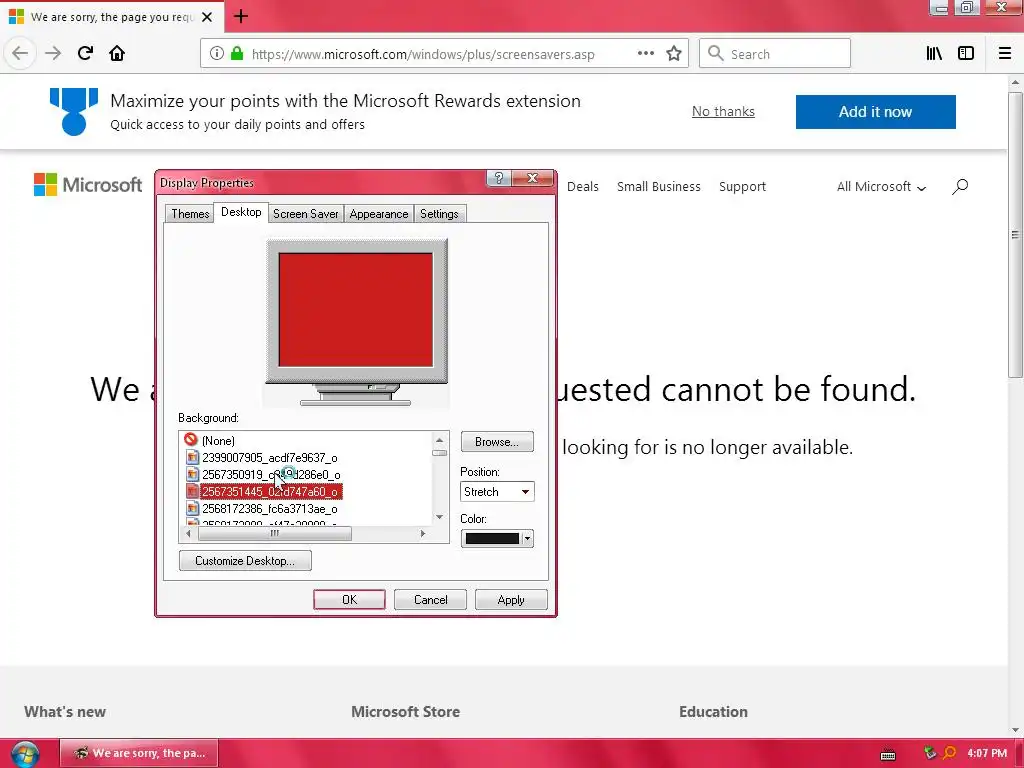Confirm with the OK button

point(349,600)
